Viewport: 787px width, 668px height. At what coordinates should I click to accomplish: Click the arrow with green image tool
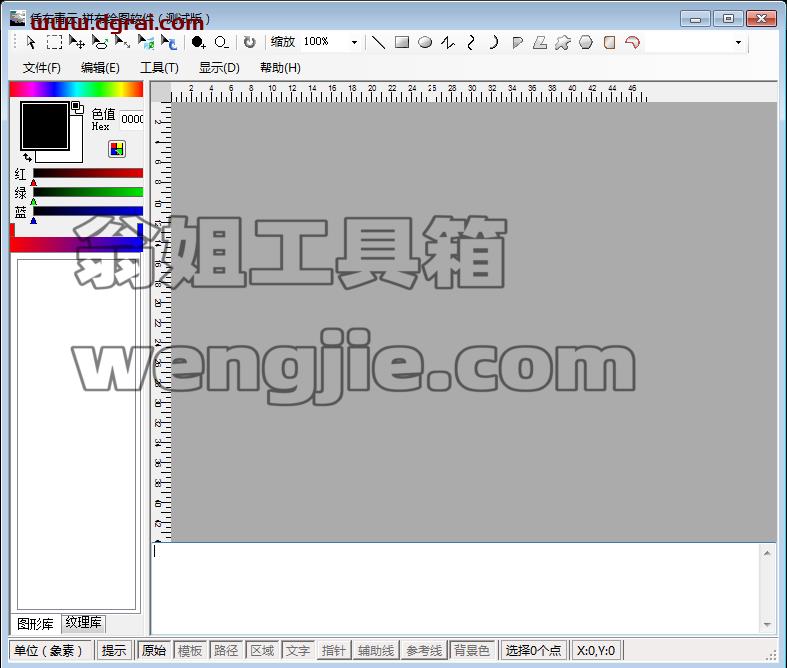(x=146, y=43)
